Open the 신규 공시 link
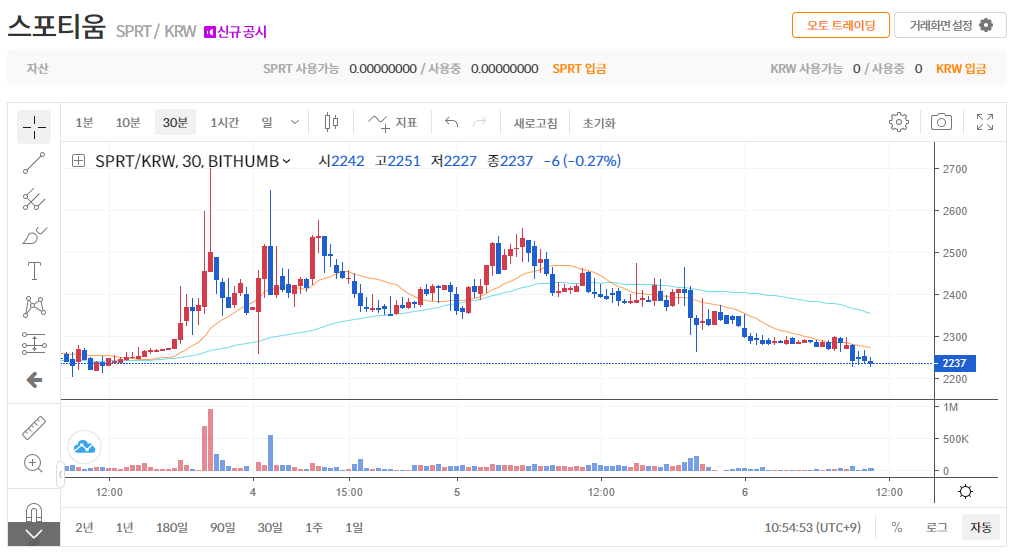The image size is (1013, 556). [x=236, y=32]
